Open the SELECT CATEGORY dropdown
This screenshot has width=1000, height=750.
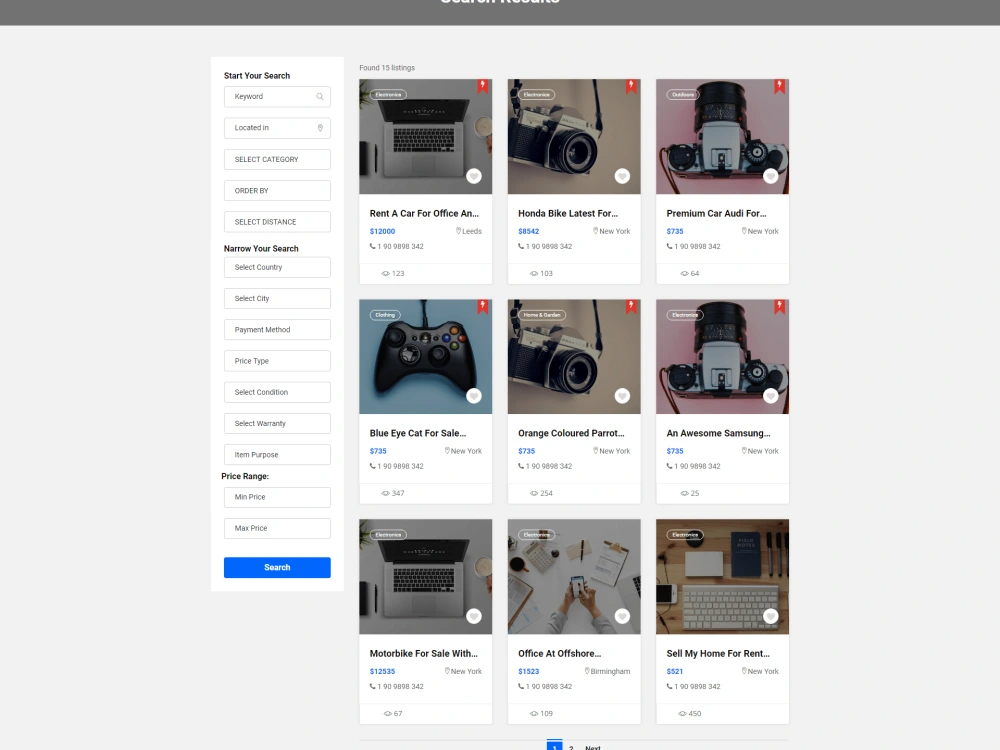pos(277,159)
